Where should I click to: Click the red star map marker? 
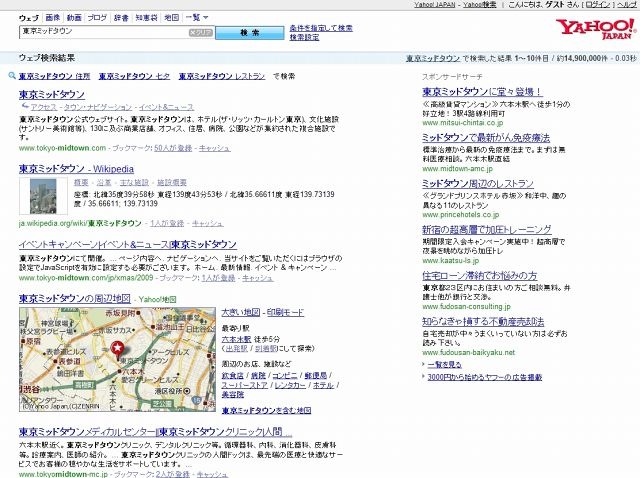tap(118, 350)
